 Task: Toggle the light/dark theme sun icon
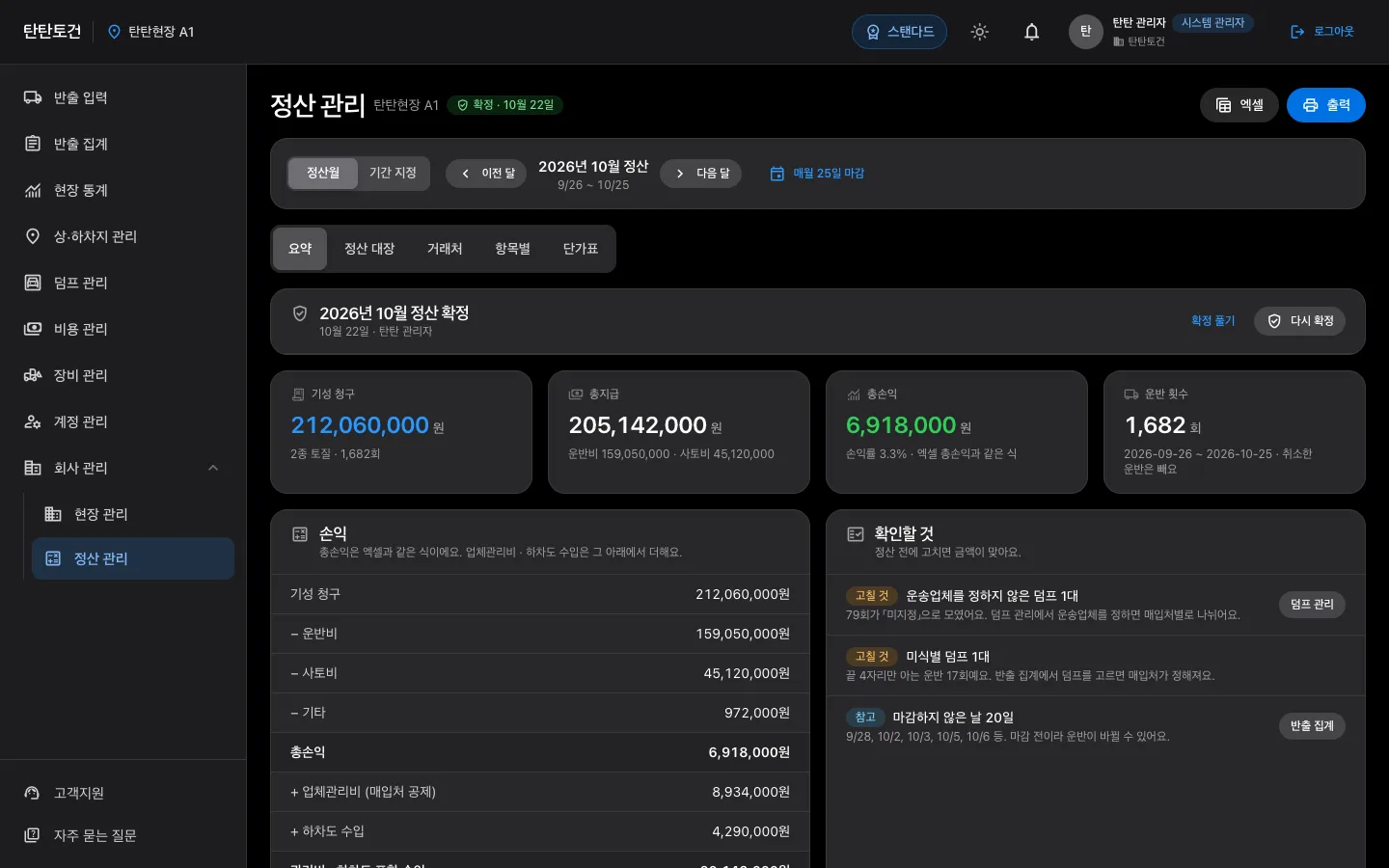[979, 32]
